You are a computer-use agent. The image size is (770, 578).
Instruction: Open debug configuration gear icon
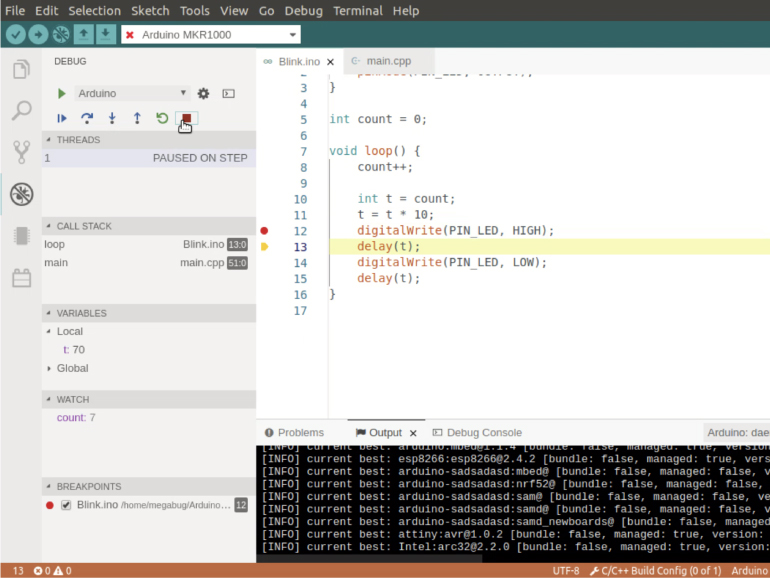203,93
